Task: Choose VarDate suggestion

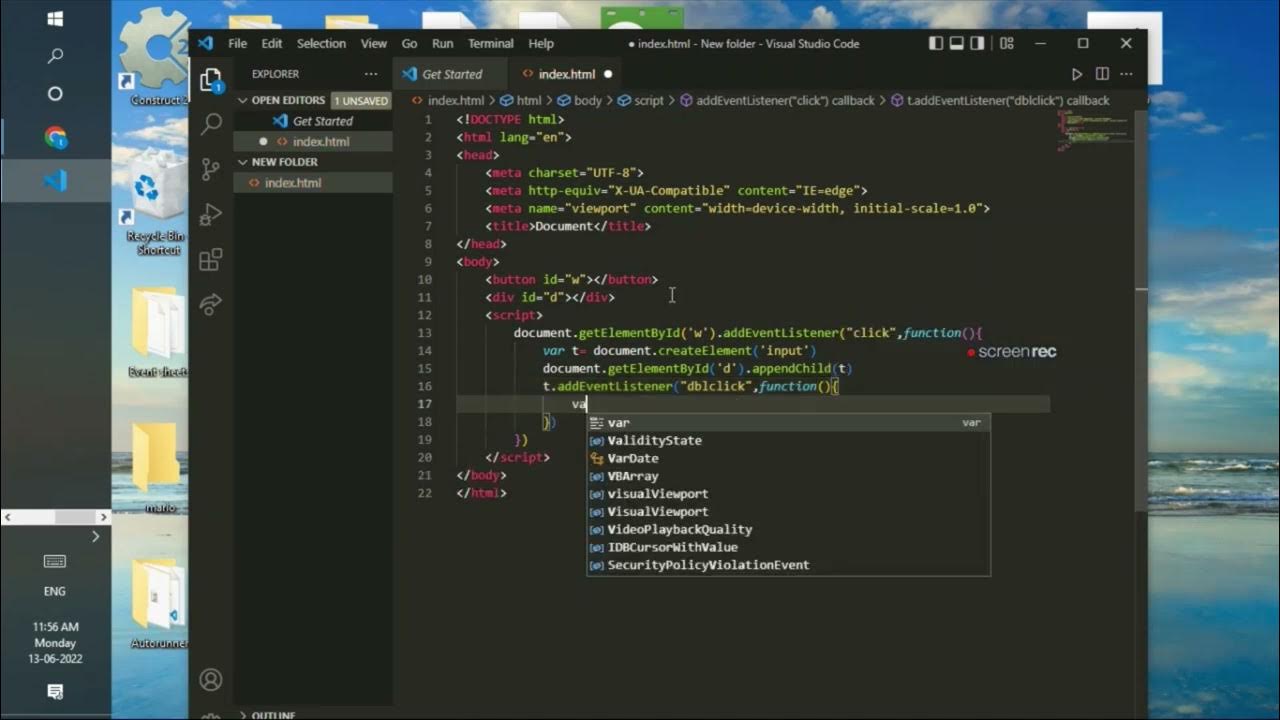Action: [x=788, y=458]
